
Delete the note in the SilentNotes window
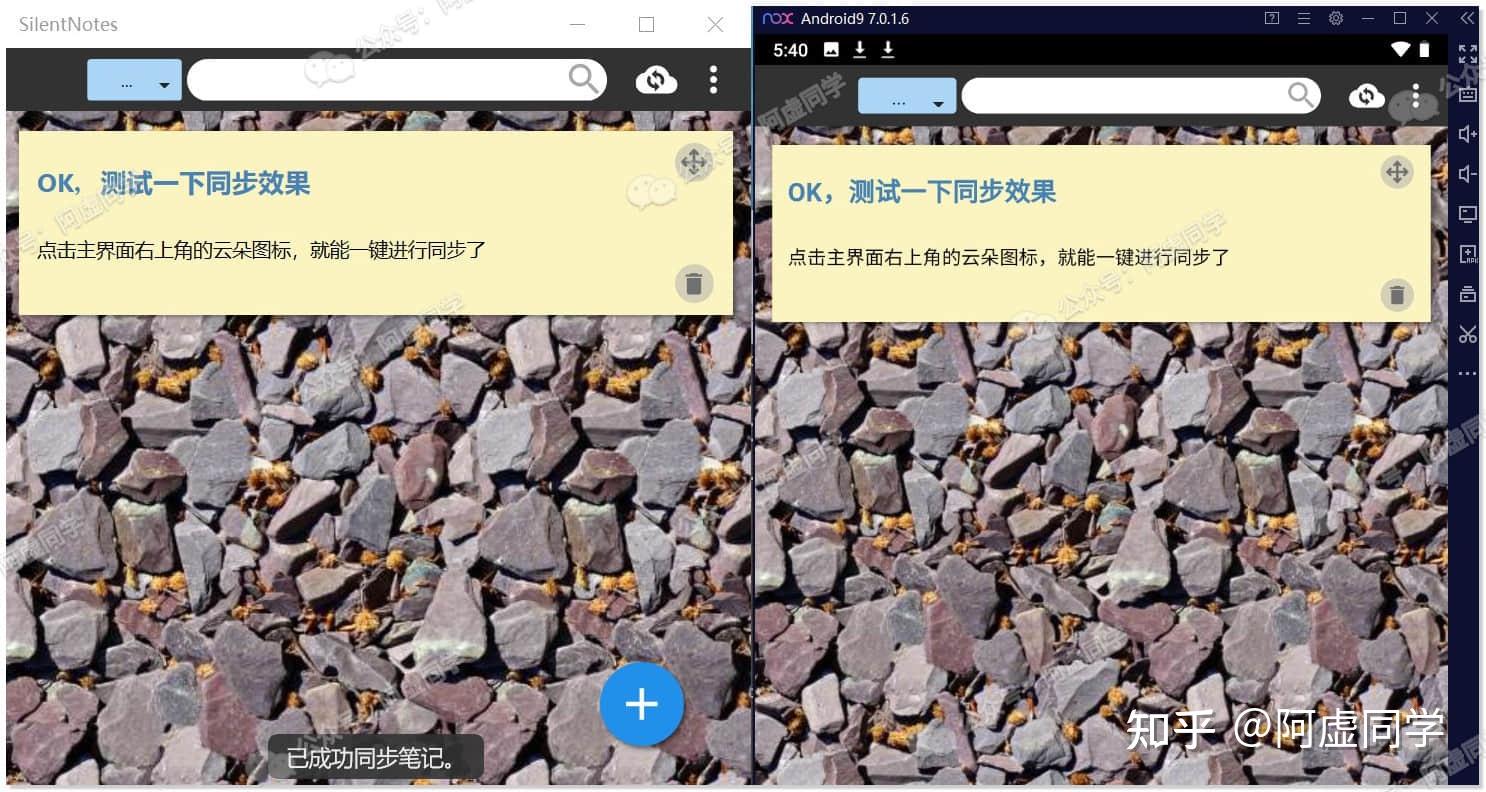pyautogui.click(x=694, y=283)
